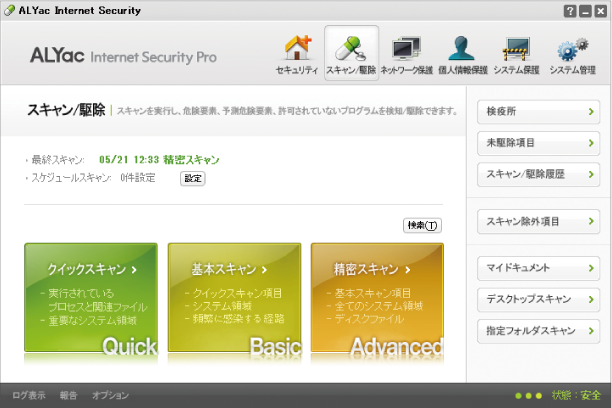Close the ALYac window
The image size is (612, 408).
(x=600, y=11)
